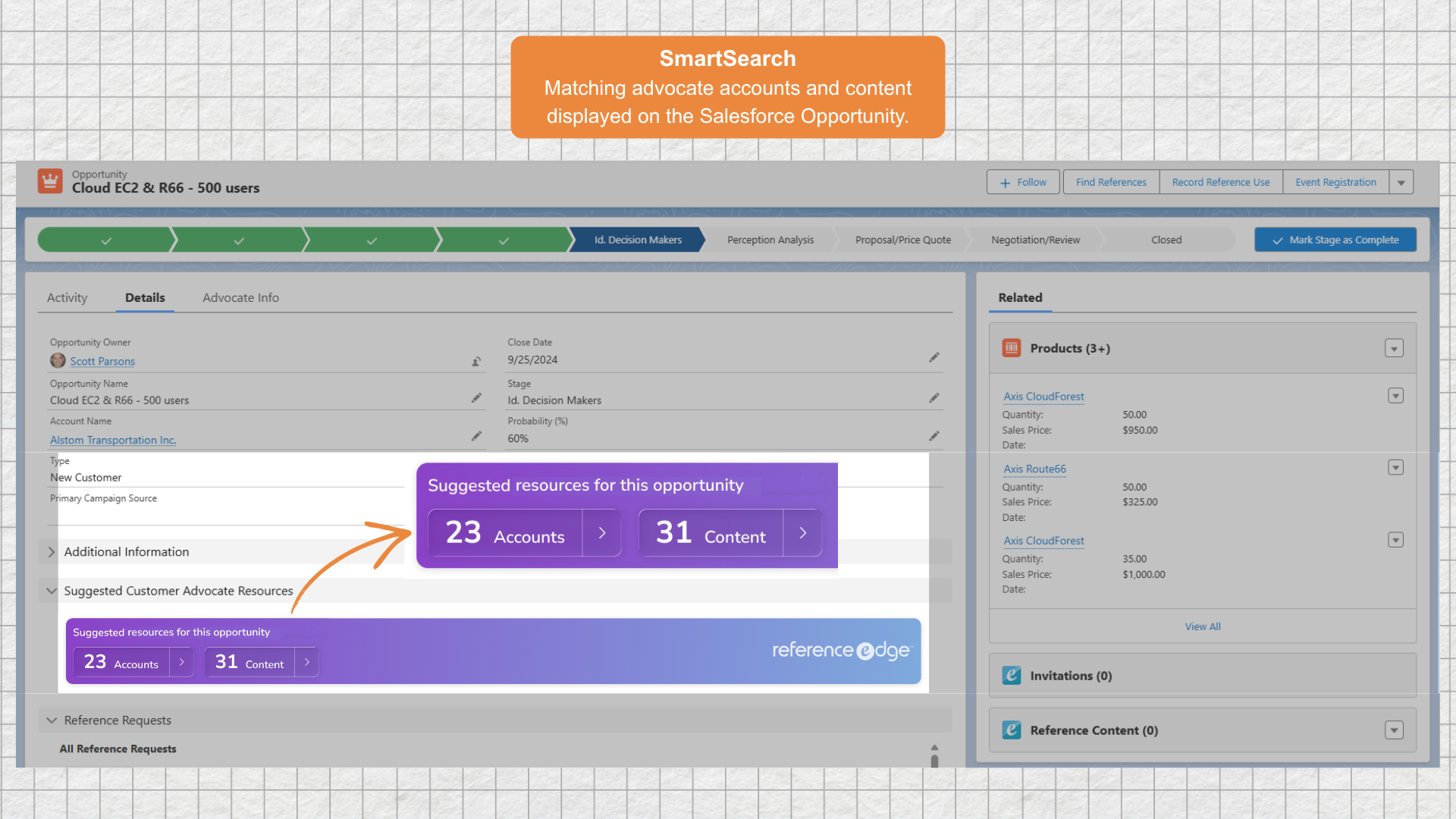
Task: Edit the Close Date pencil icon
Action: [934, 357]
